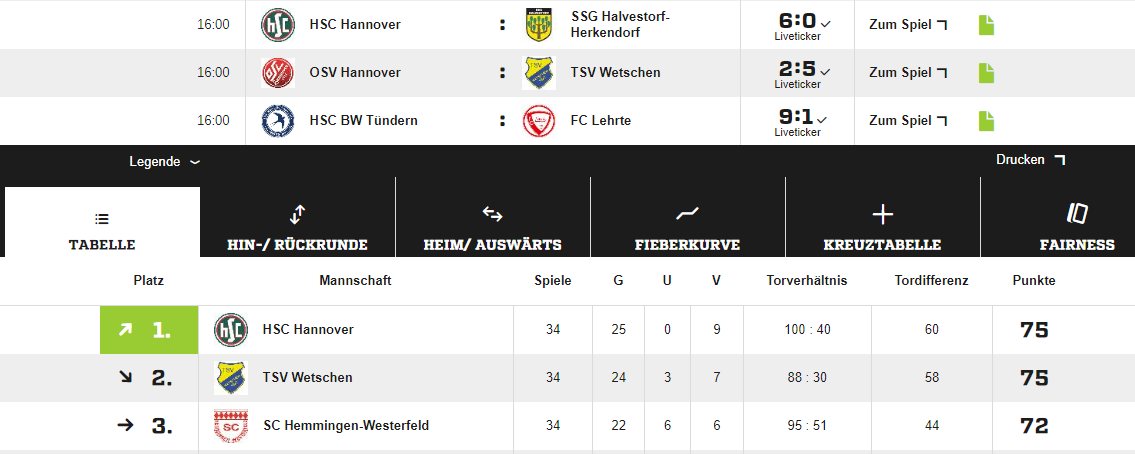
Task: Expand the Legende section
Action: point(164,162)
